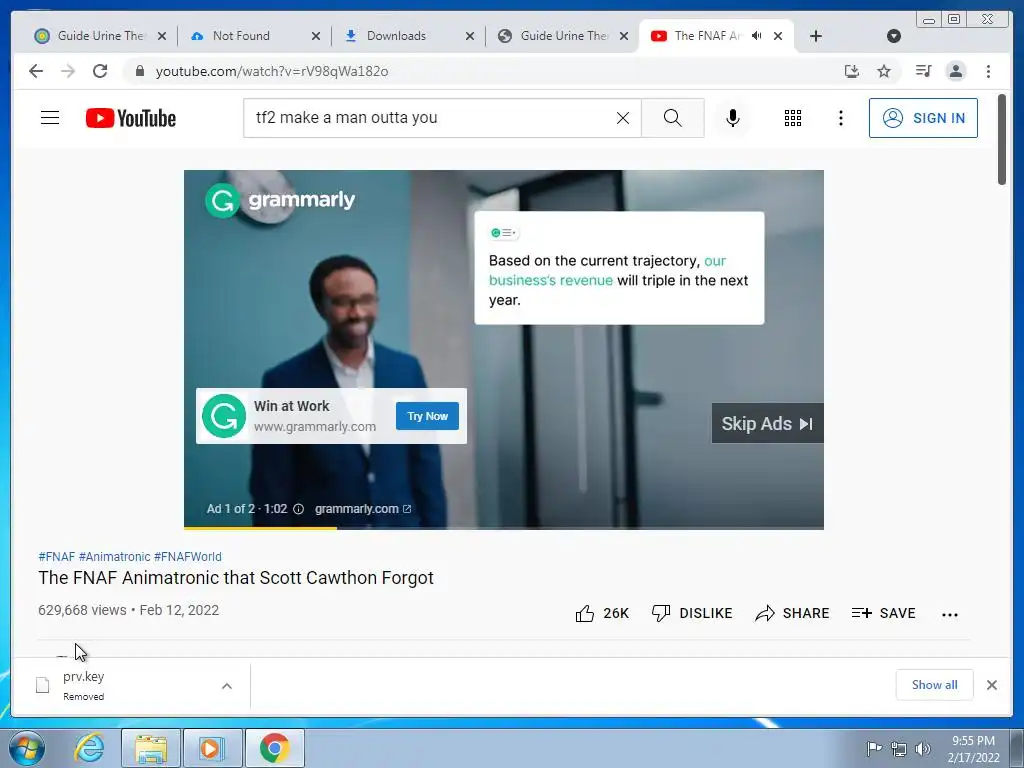Skip the Grammarly ads

tap(767, 423)
